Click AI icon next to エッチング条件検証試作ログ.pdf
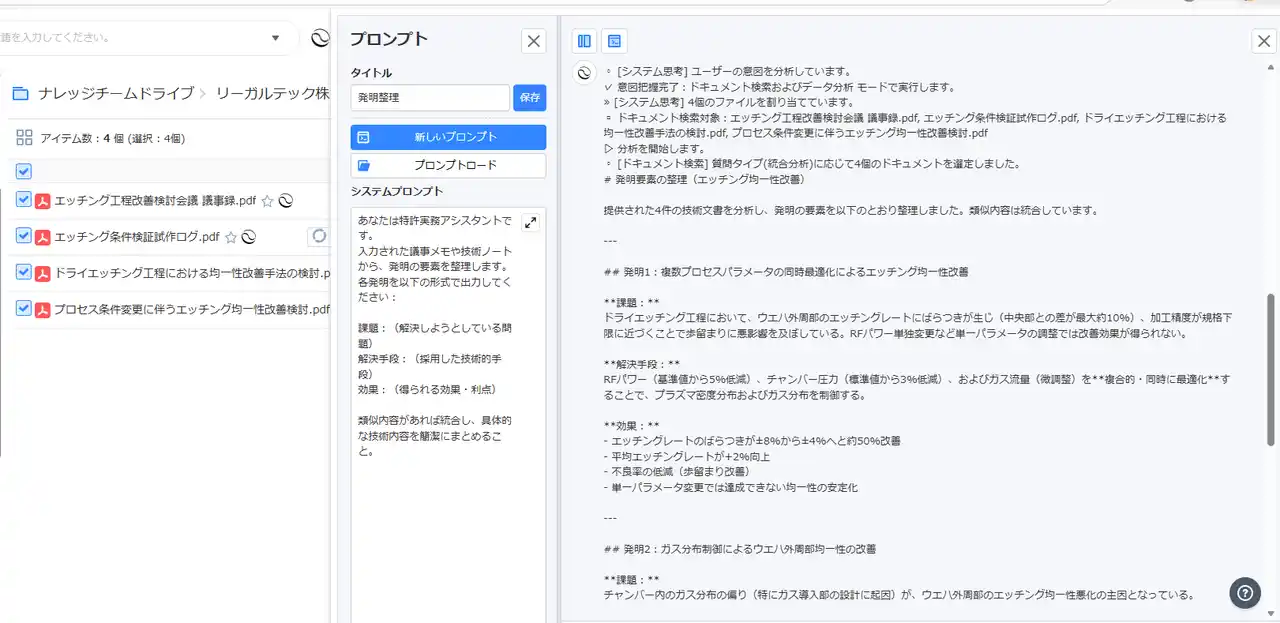The image size is (1280, 623). coord(249,237)
